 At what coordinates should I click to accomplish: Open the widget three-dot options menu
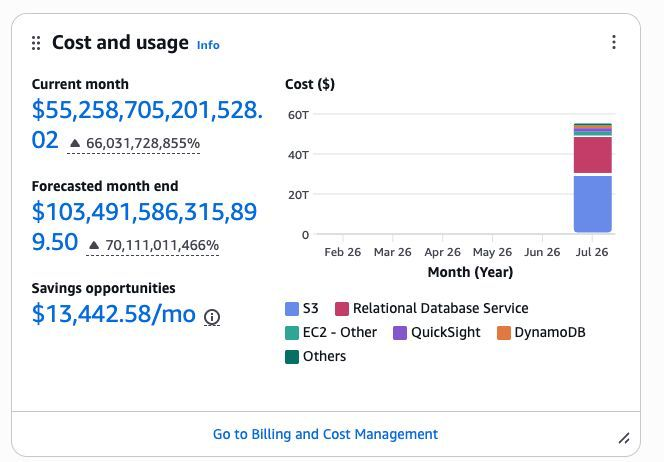coord(614,42)
